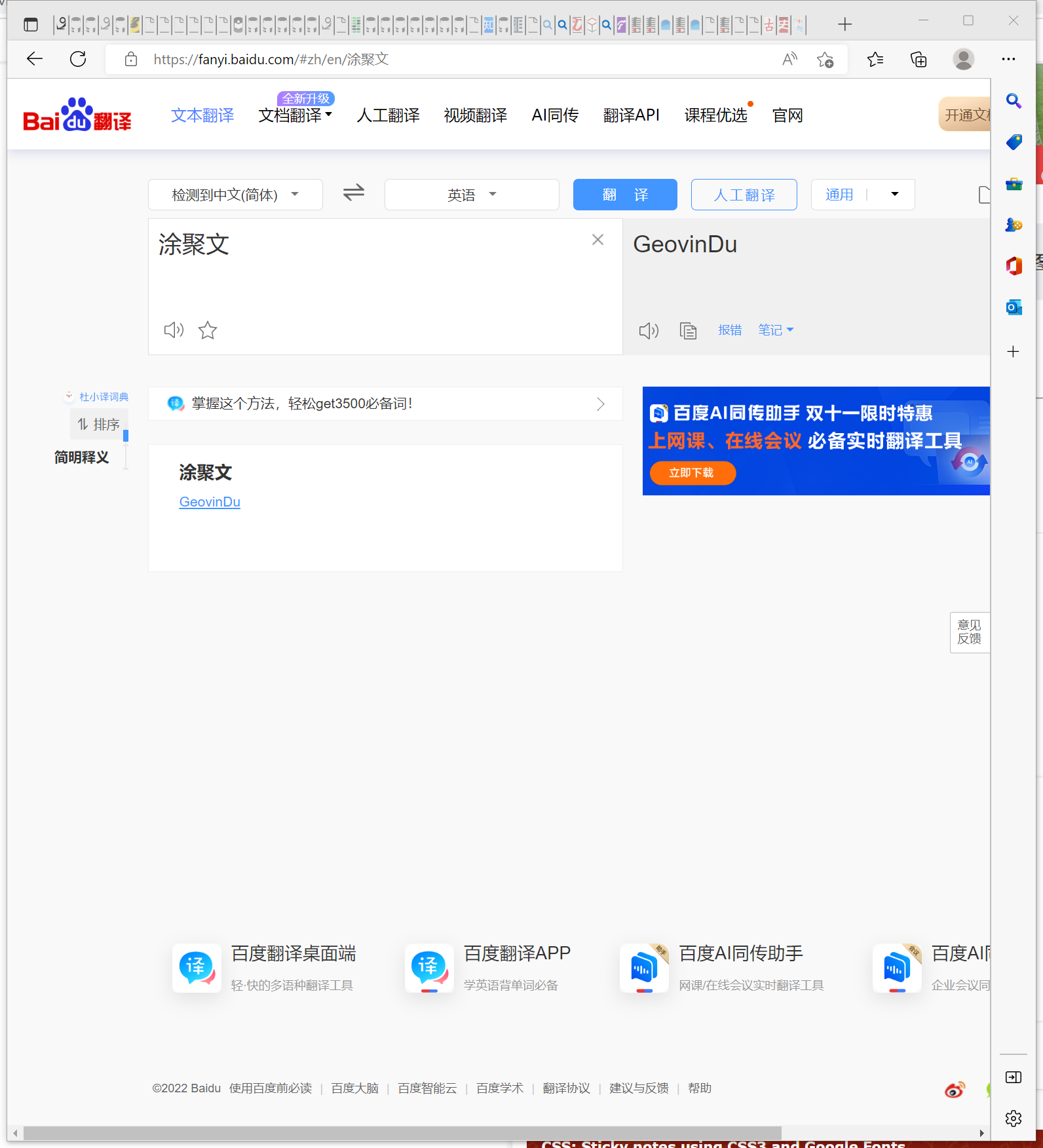Add this page to favorites

click(x=825, y=60)
